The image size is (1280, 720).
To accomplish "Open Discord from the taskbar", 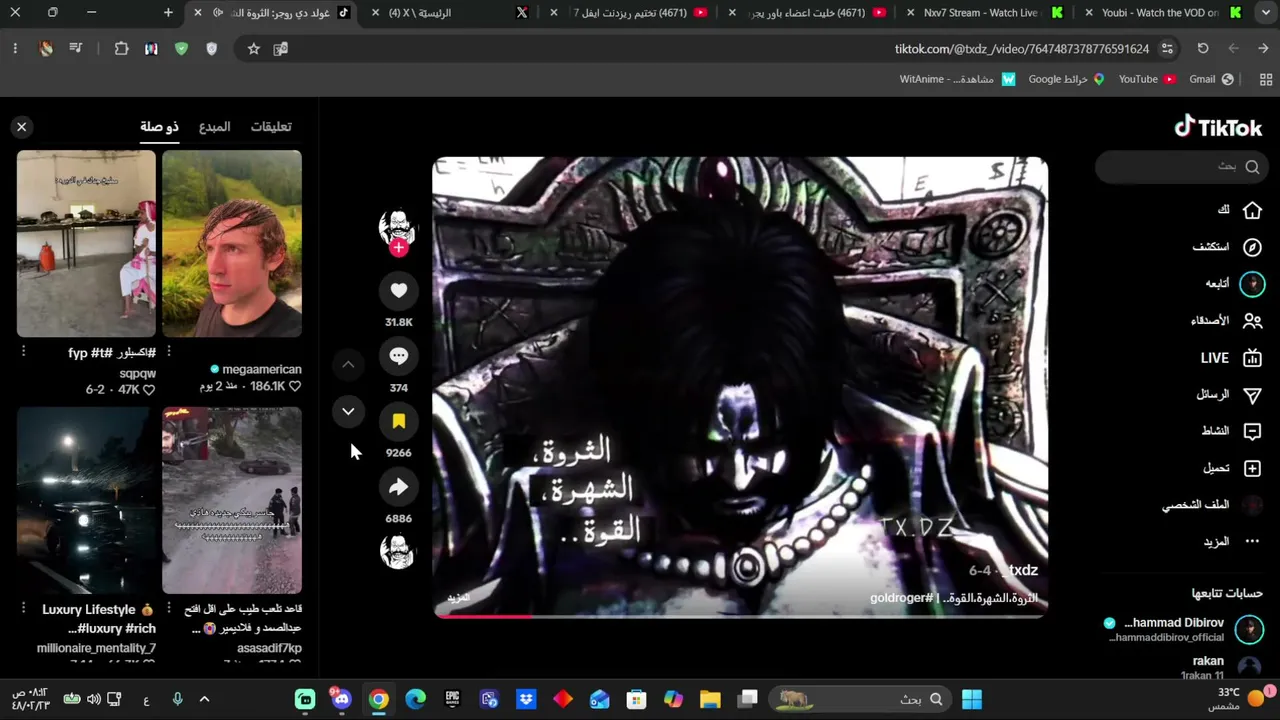I will (342, 700).
